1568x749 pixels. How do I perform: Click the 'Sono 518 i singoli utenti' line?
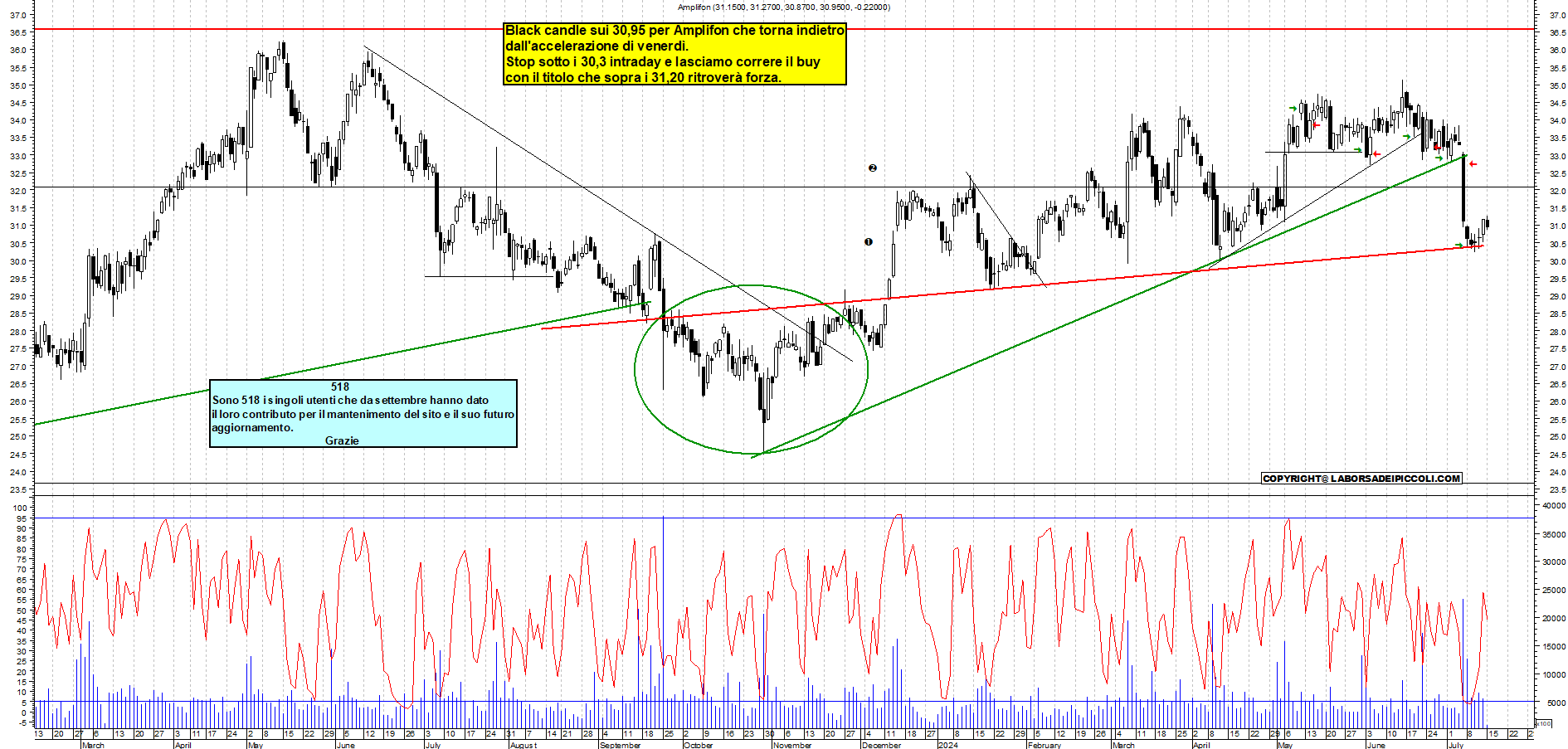[x=350, y=400]
